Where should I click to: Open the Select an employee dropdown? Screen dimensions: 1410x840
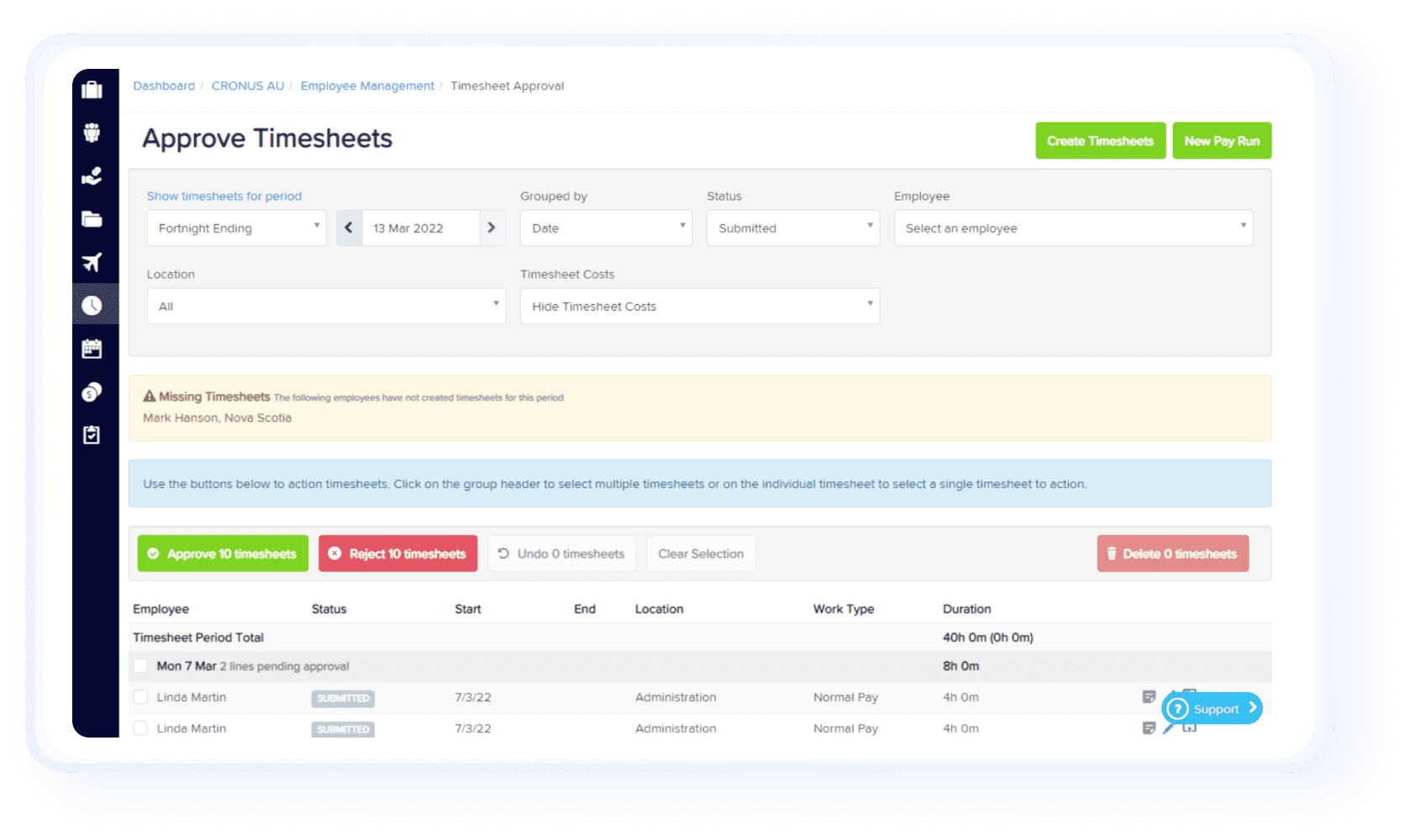[1073, 228]
